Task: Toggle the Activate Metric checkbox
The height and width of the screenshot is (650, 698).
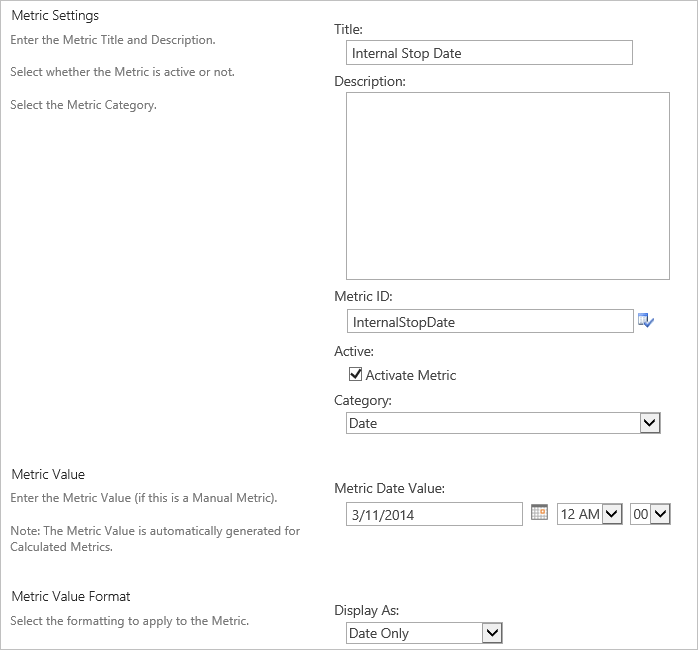Action: [355, 375]
